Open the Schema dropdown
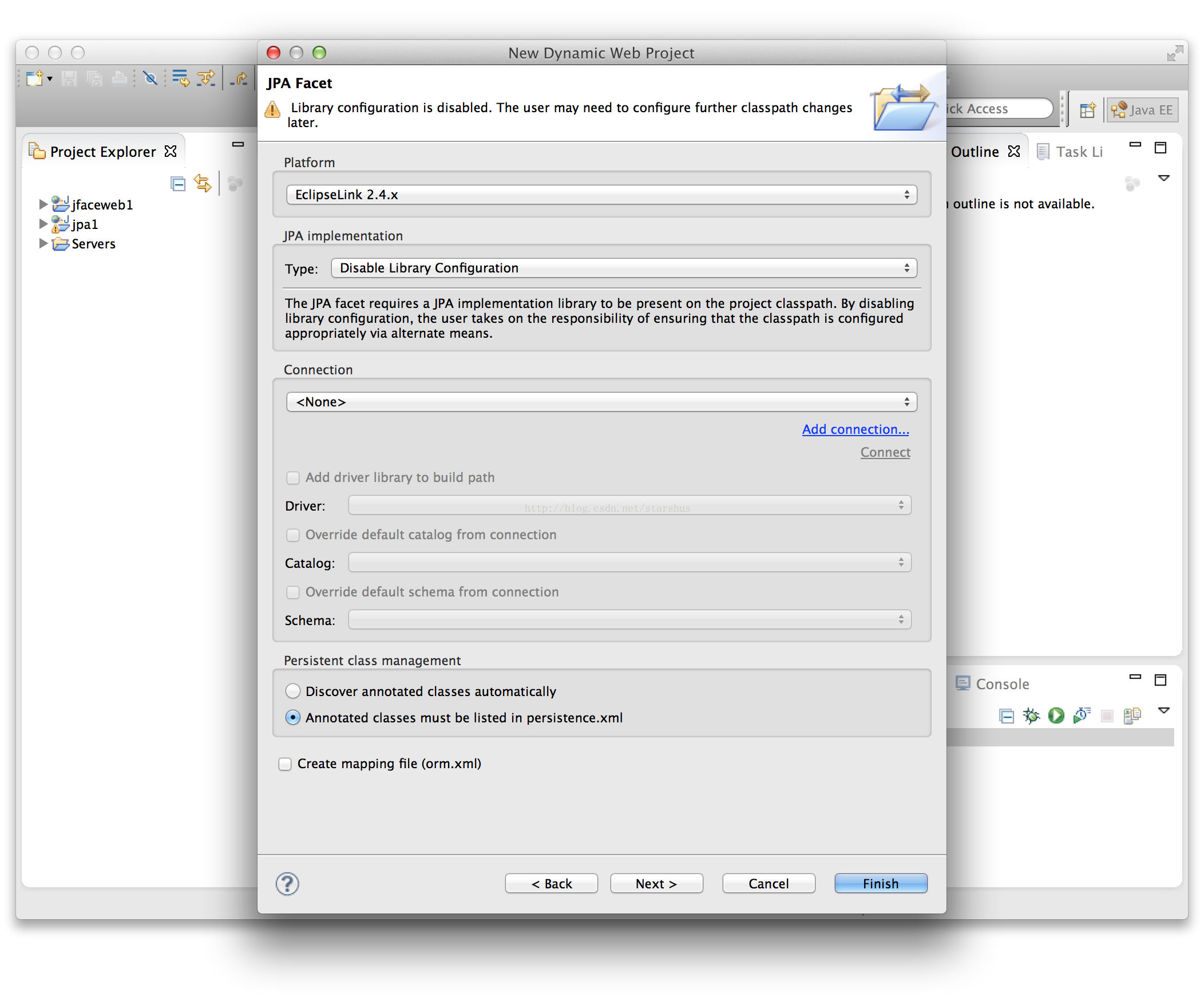 629,620
